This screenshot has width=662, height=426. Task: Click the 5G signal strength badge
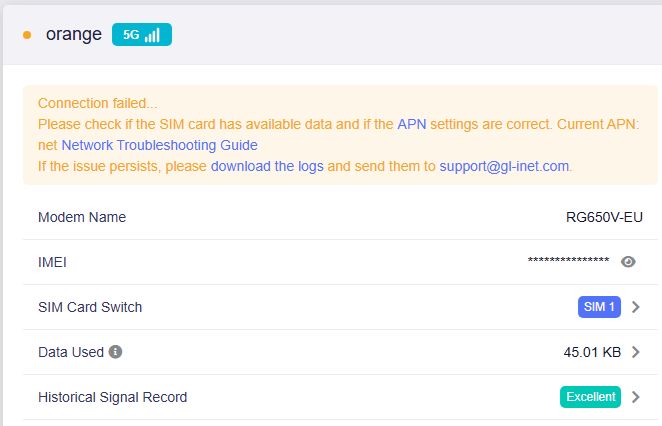142,35
